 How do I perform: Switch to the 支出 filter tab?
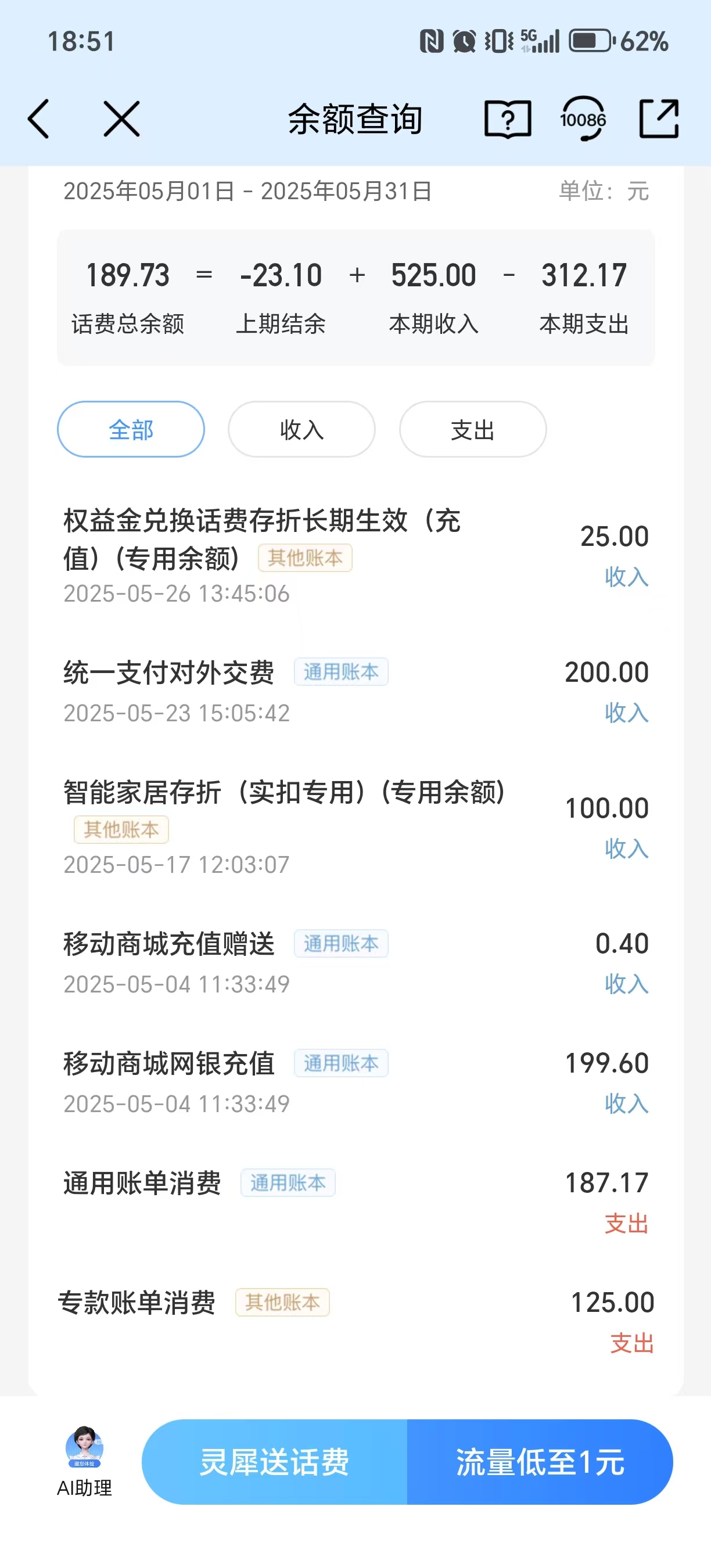pos(472,430)
